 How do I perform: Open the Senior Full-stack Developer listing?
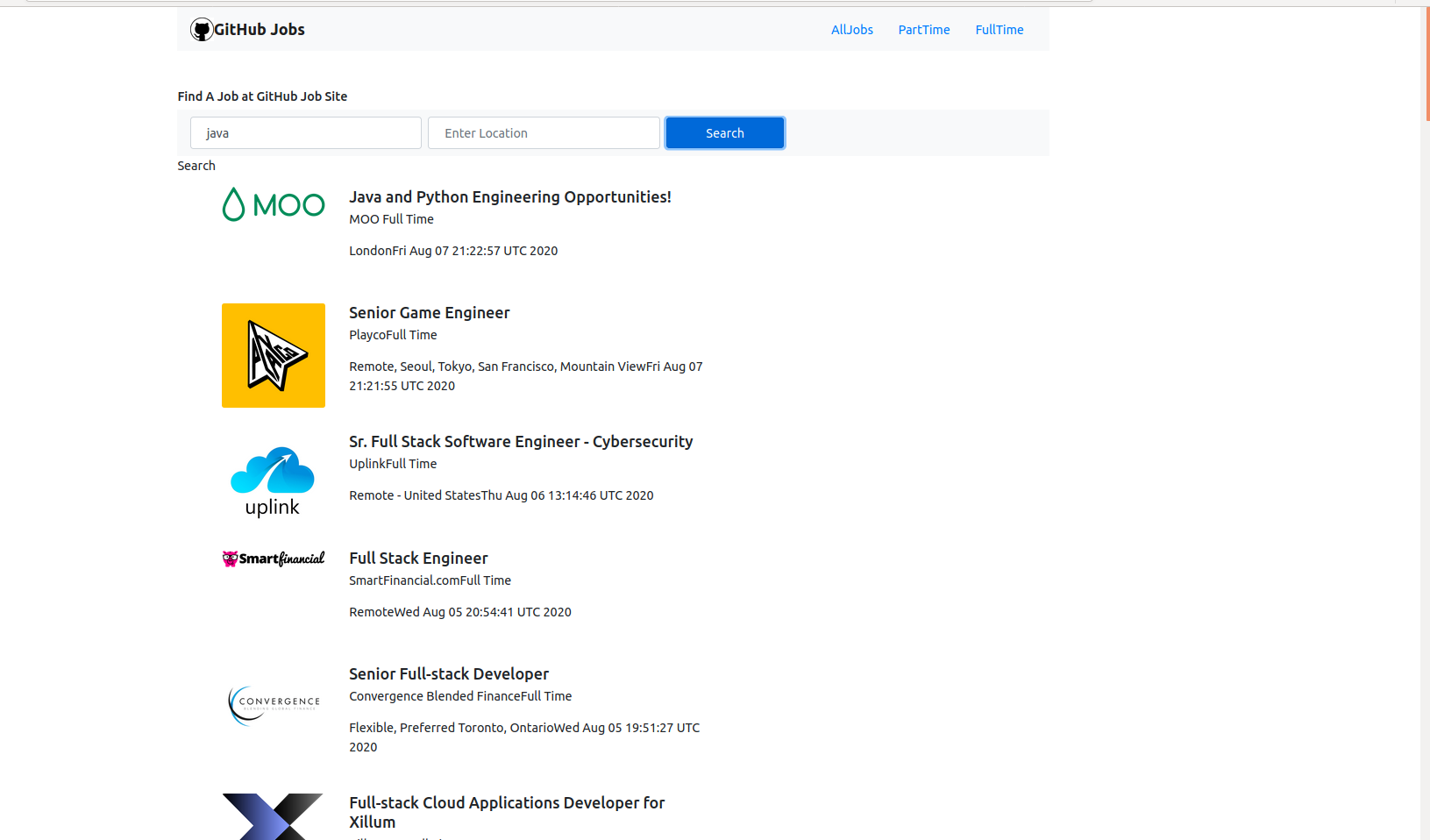pos(449,674)
